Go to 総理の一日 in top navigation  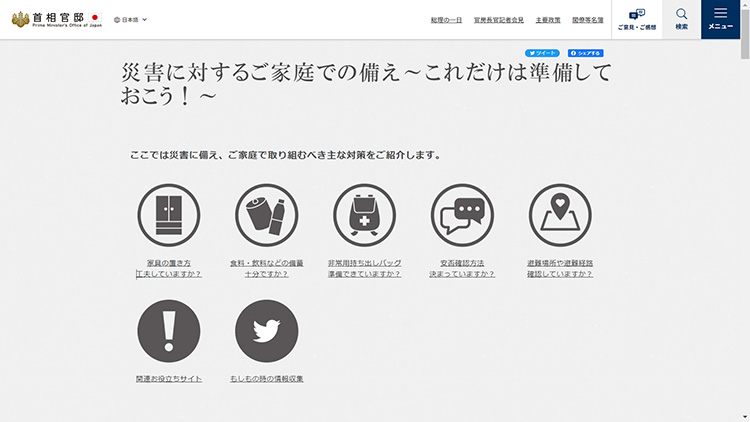(x=446, y=19)
